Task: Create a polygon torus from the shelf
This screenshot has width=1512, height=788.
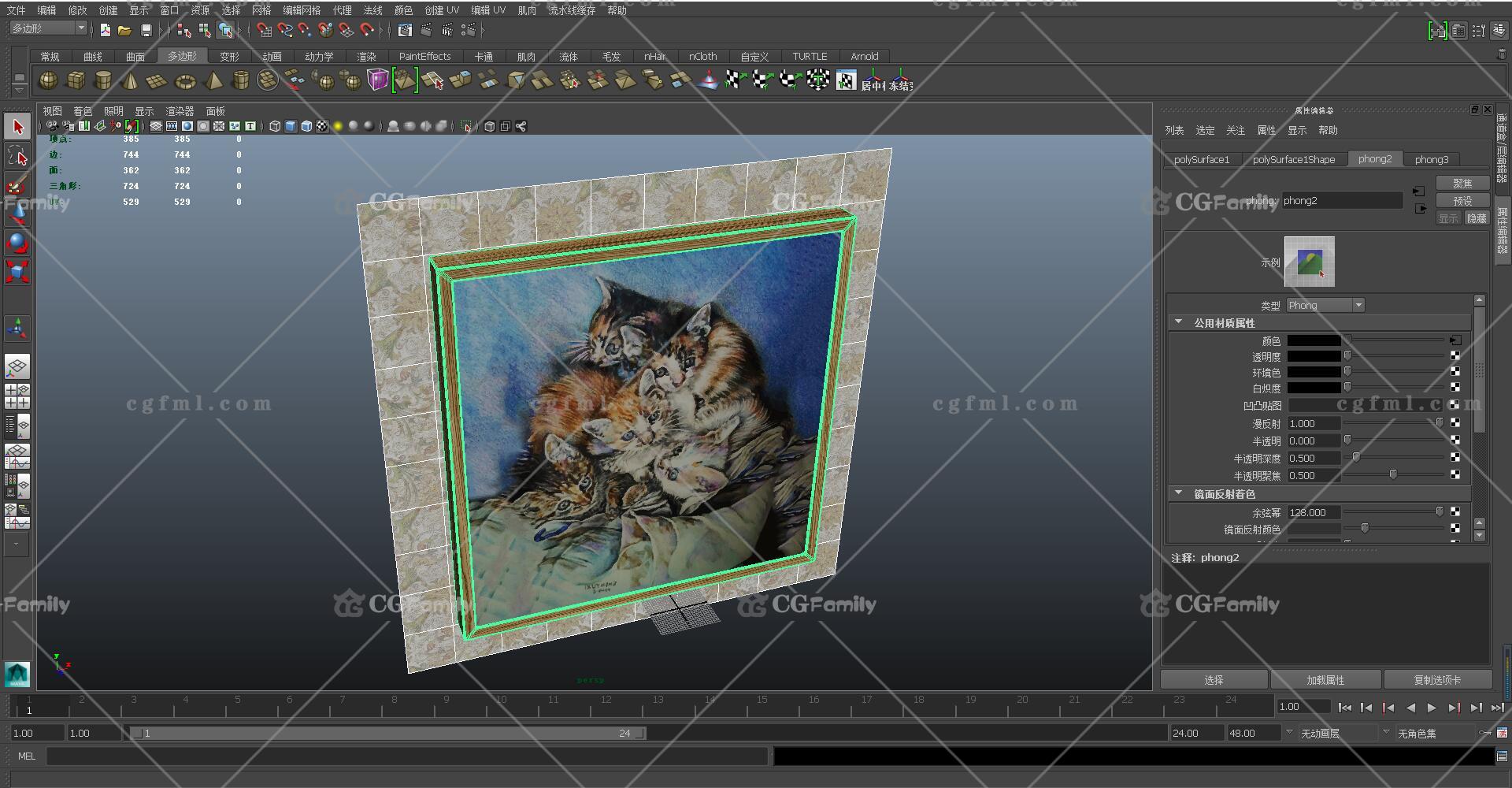Action: click(185, 81)
